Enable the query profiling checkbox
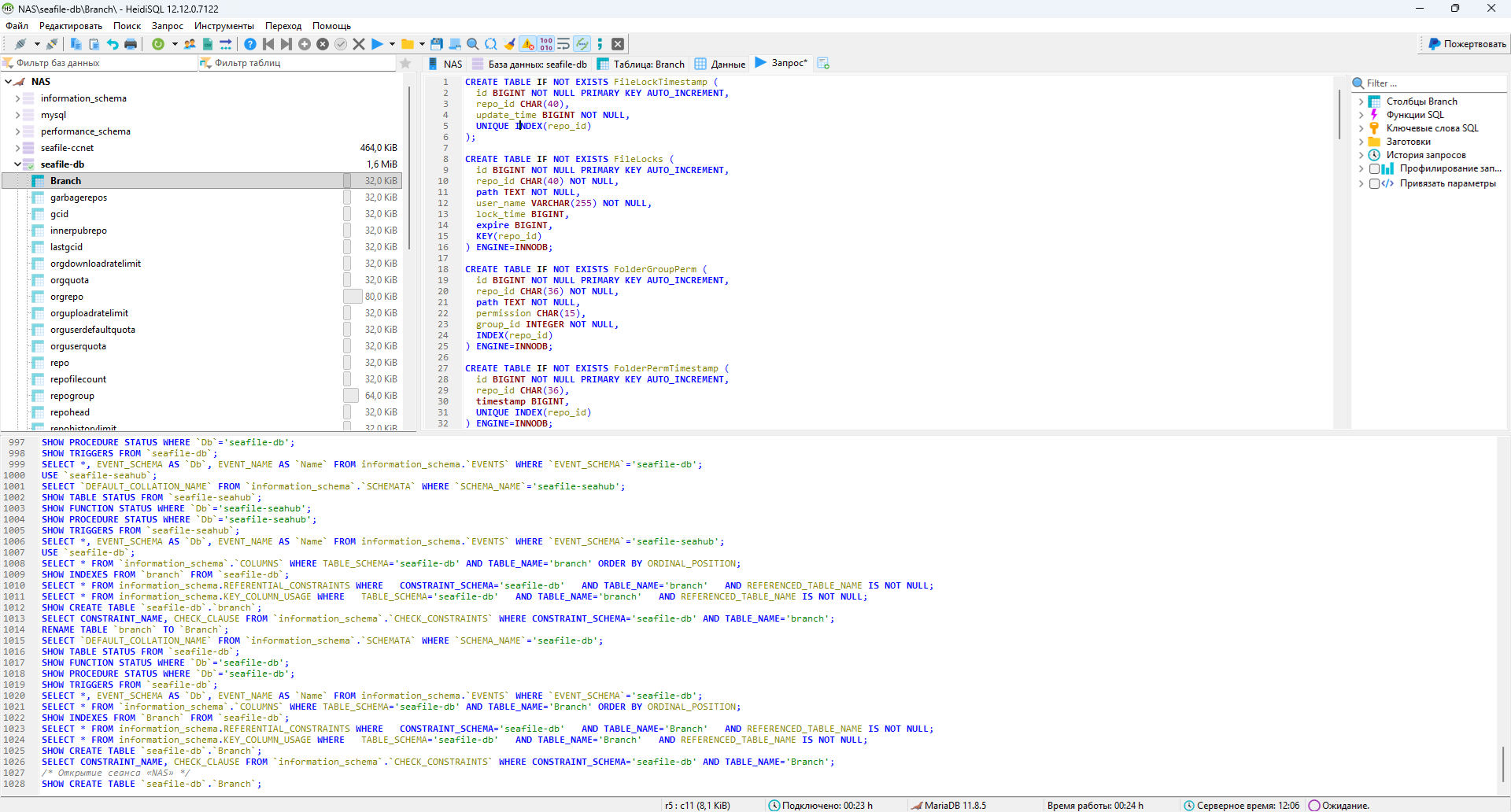 pyautogui.click(x=1374, y=169)
